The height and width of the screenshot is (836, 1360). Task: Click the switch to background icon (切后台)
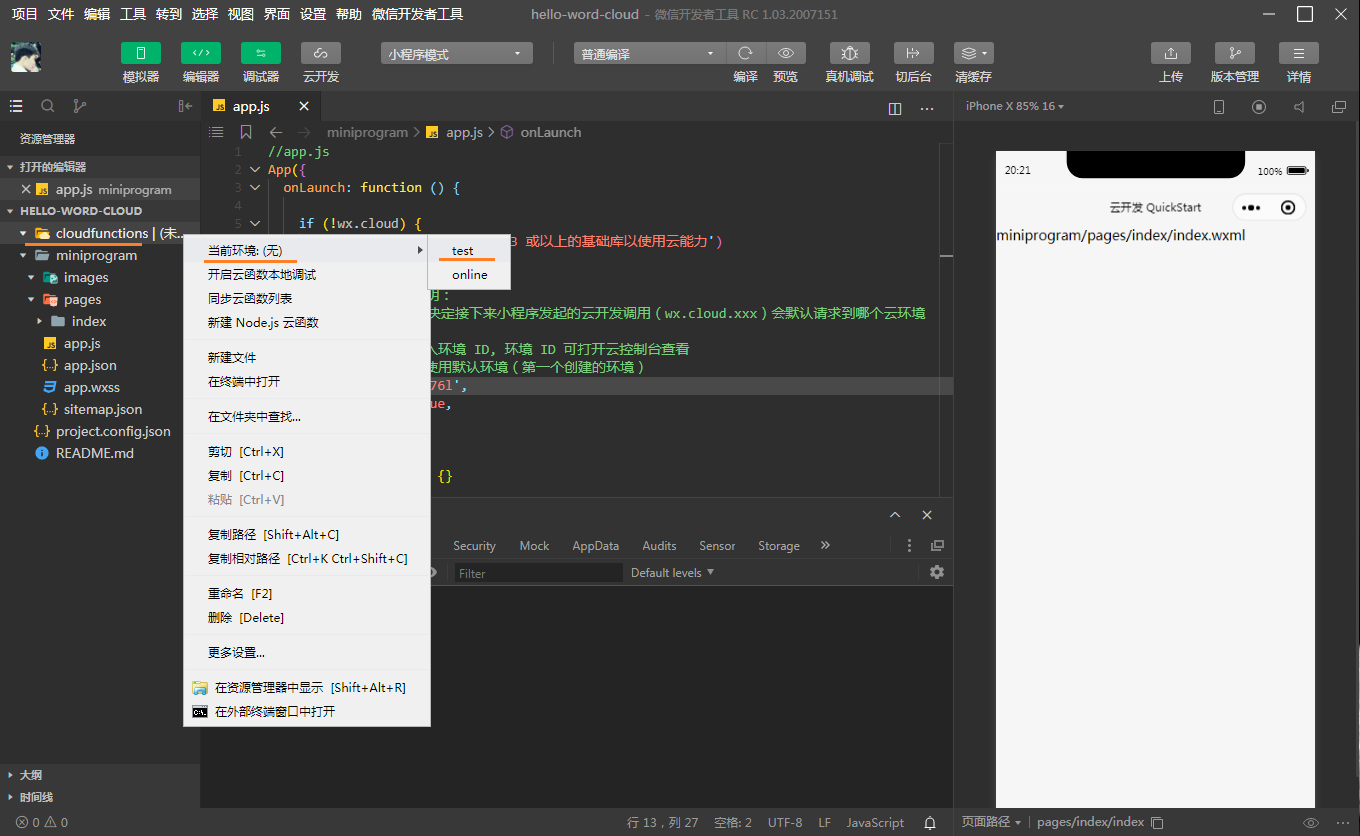[x=913, y=53]
